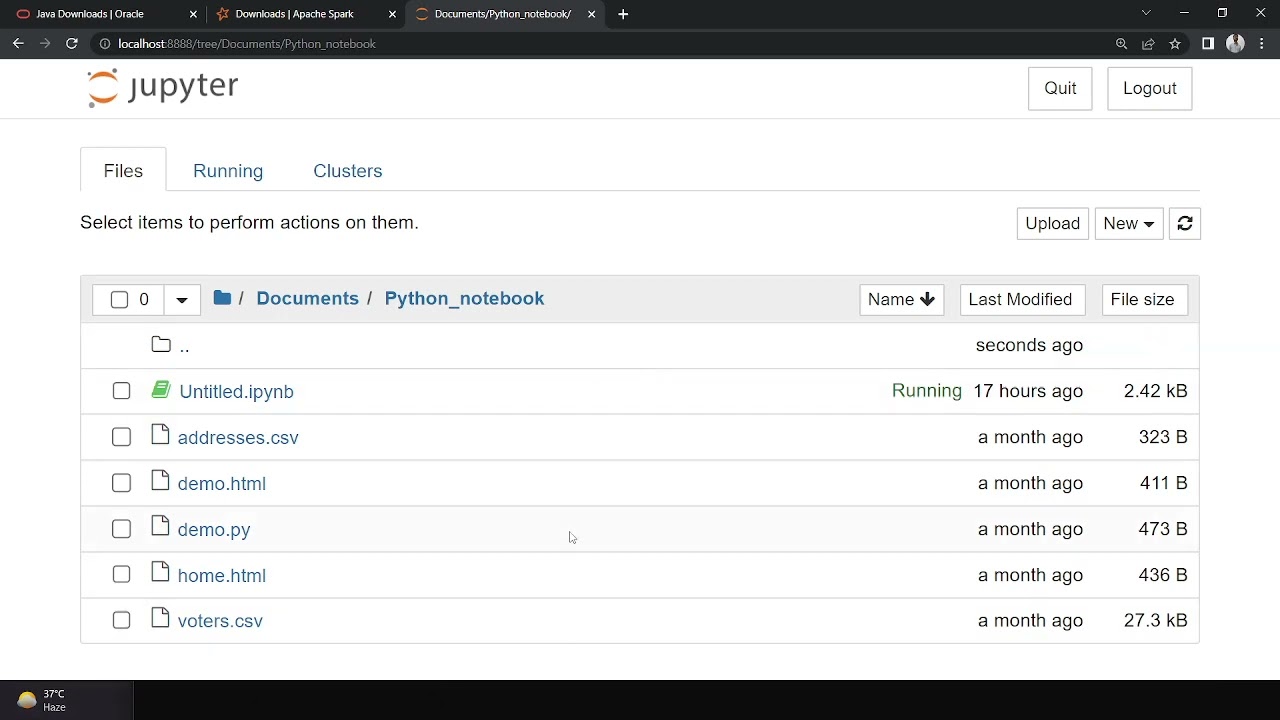This screenshot has height=720, width=1280.
Task: Open the voters.csv file
Action: 220,621
